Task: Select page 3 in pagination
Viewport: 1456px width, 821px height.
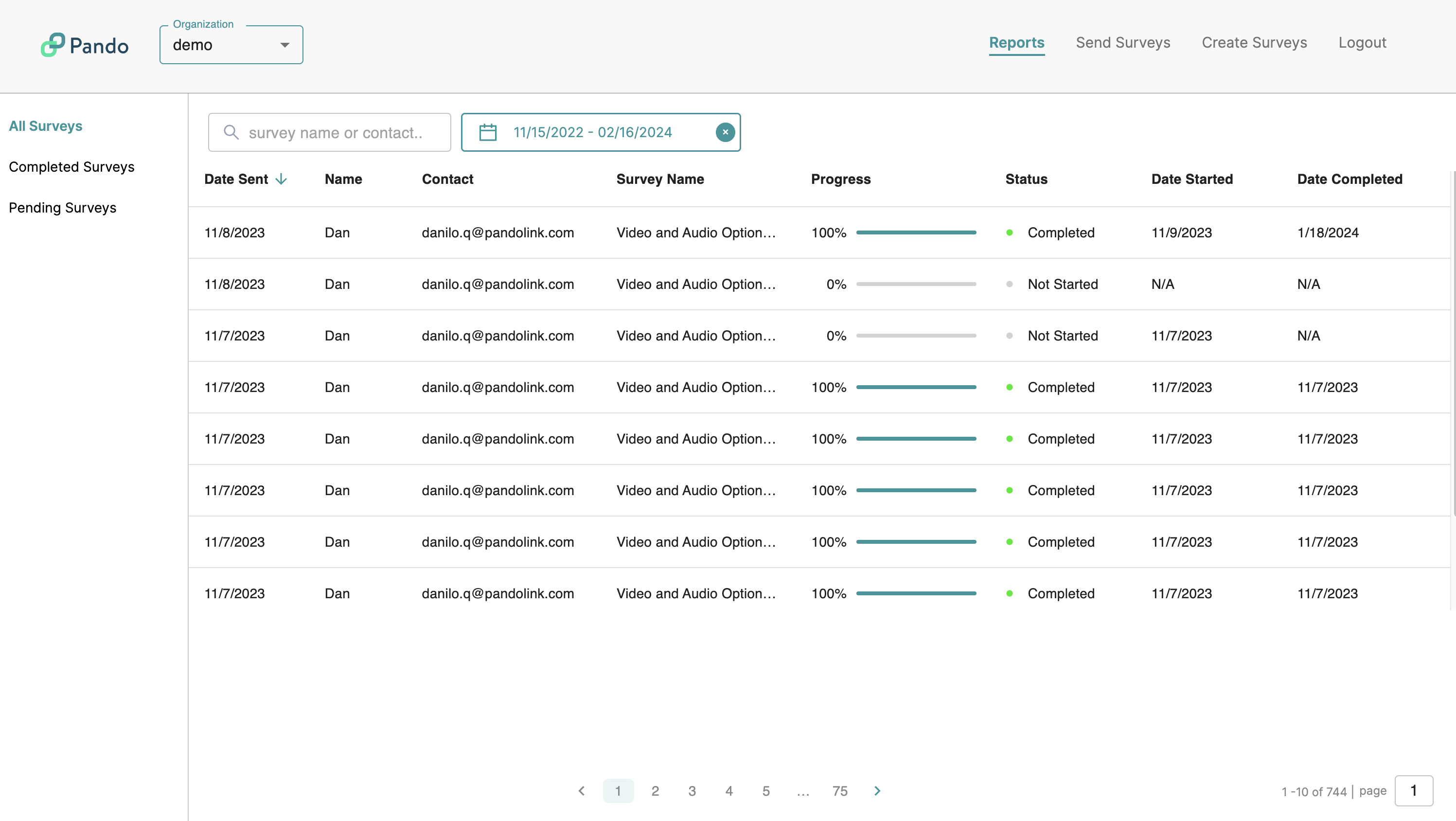Action: [x=692, y=790]
